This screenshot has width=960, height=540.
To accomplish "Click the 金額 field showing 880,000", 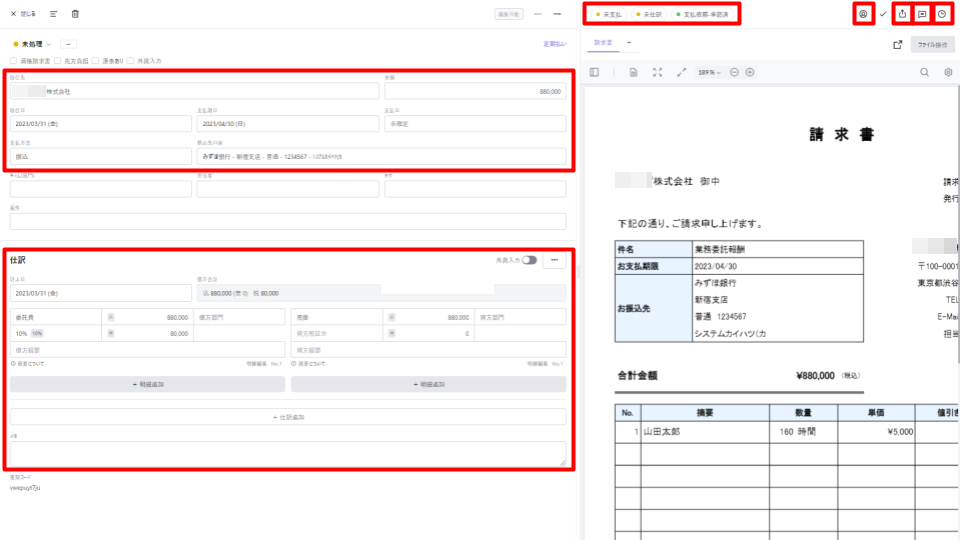I will click(475, 91).
